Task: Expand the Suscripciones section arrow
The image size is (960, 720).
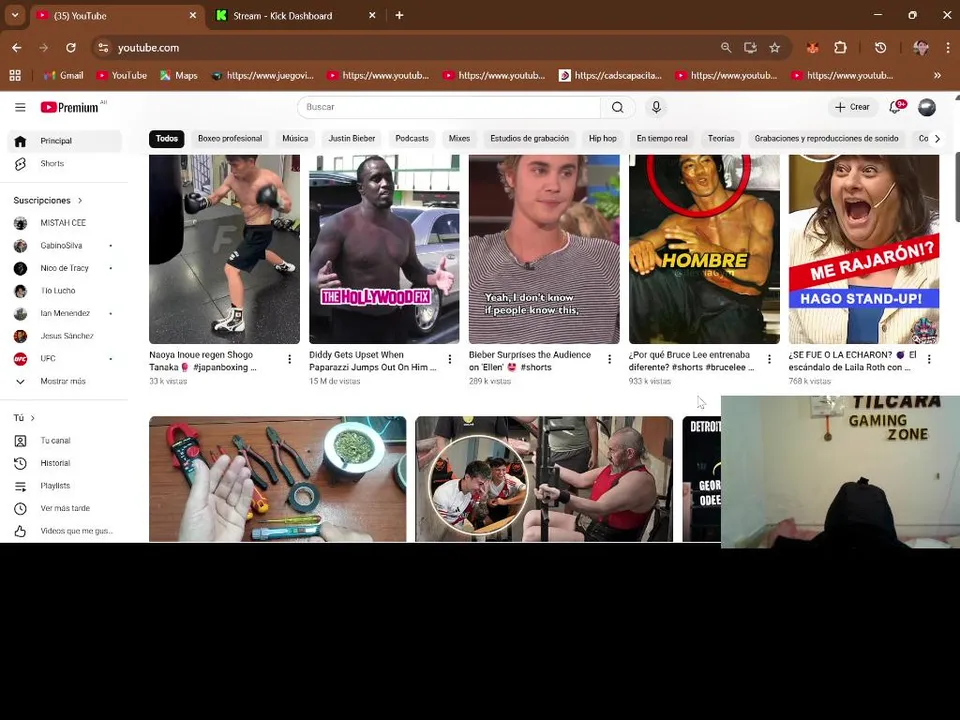Action: 80,201
